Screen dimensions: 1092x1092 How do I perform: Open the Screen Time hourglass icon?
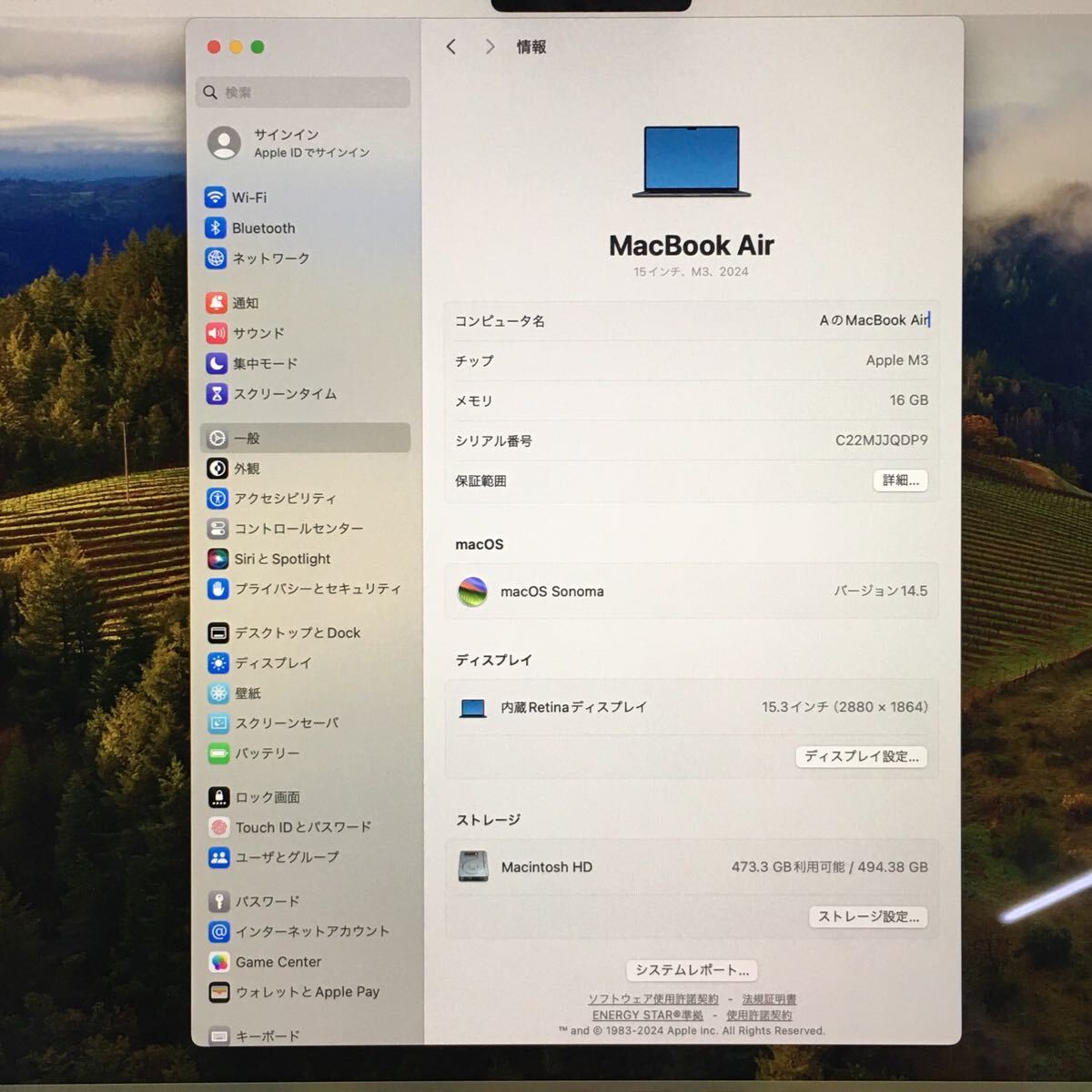click(x=217, y=394)
